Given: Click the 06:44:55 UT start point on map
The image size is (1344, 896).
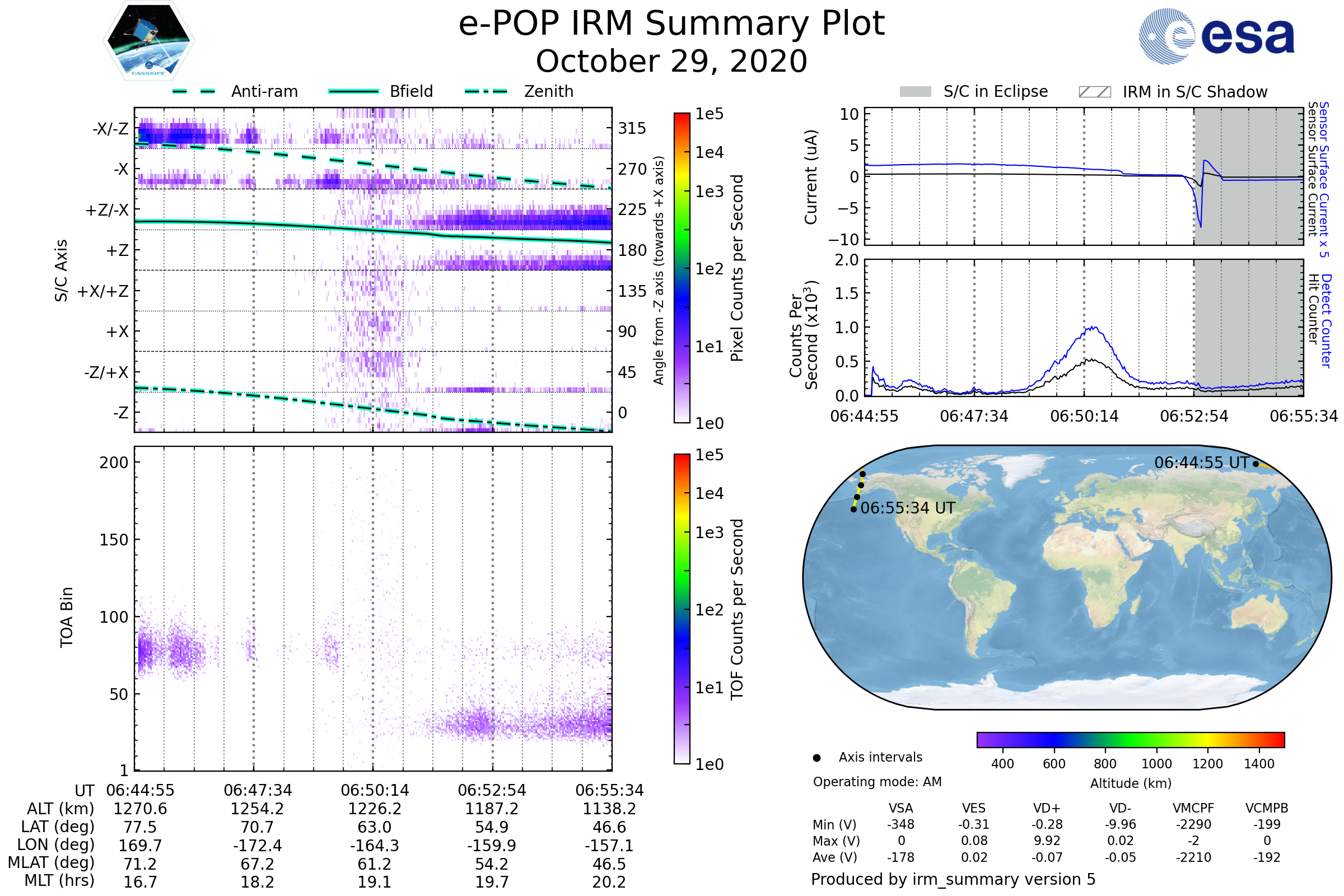Looking at the screenshot, I should [1256, 464].
